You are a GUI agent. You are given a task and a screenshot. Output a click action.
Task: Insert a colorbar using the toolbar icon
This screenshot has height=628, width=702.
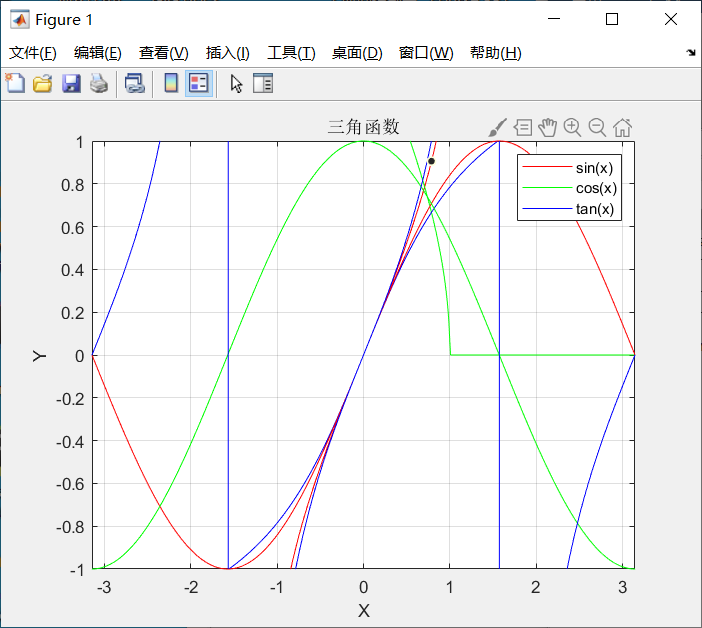(x=171, y=83)
